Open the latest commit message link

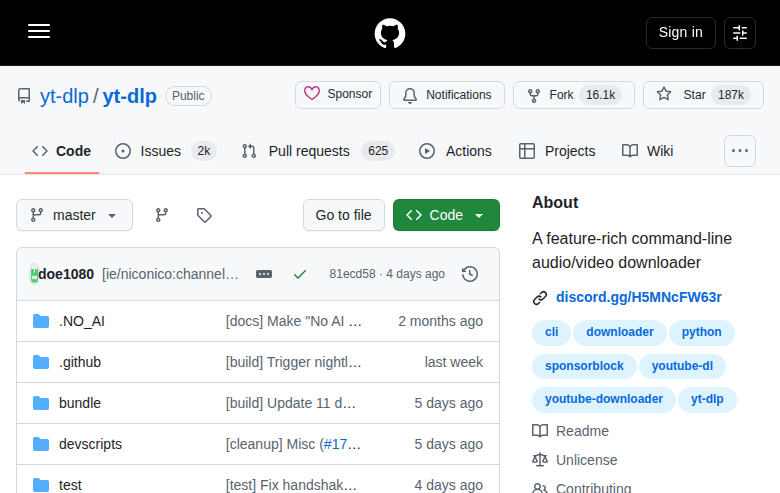click(x=170, y=274)
